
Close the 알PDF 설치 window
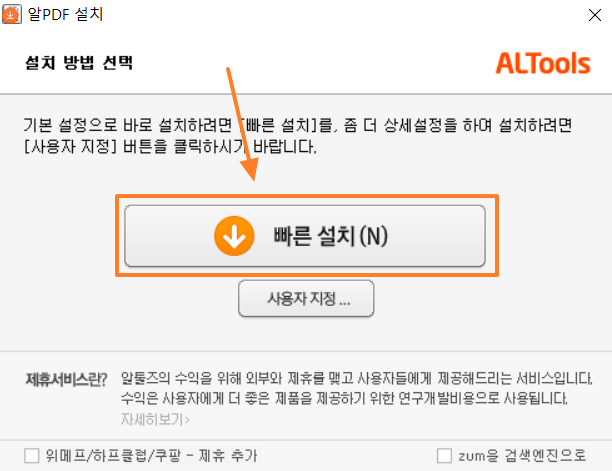click(x=594, y=15)
